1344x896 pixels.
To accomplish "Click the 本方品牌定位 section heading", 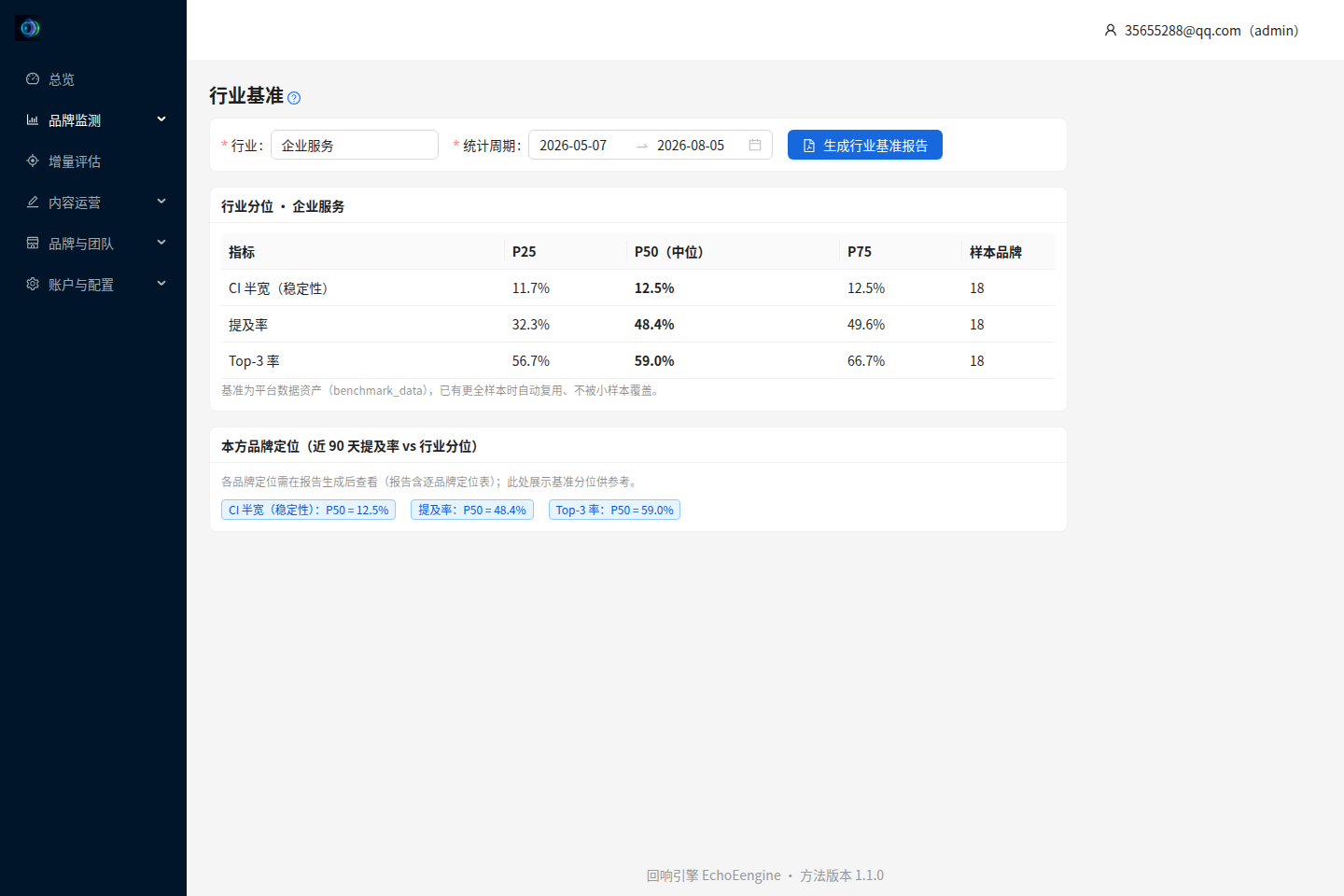I will tap(349, 446).
